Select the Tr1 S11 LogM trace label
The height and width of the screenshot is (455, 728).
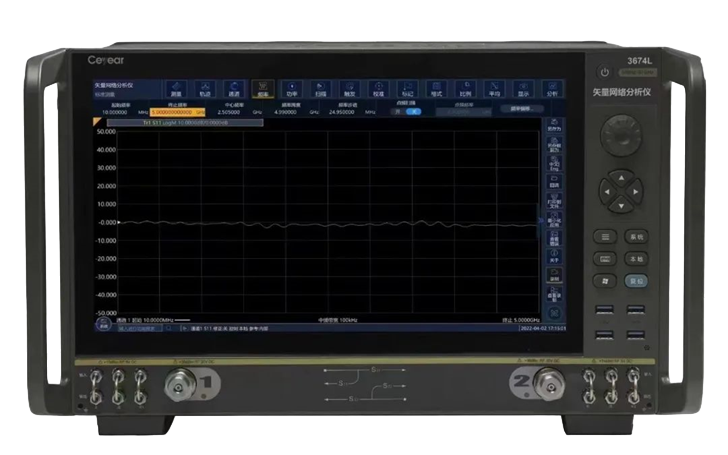(185, 123)
